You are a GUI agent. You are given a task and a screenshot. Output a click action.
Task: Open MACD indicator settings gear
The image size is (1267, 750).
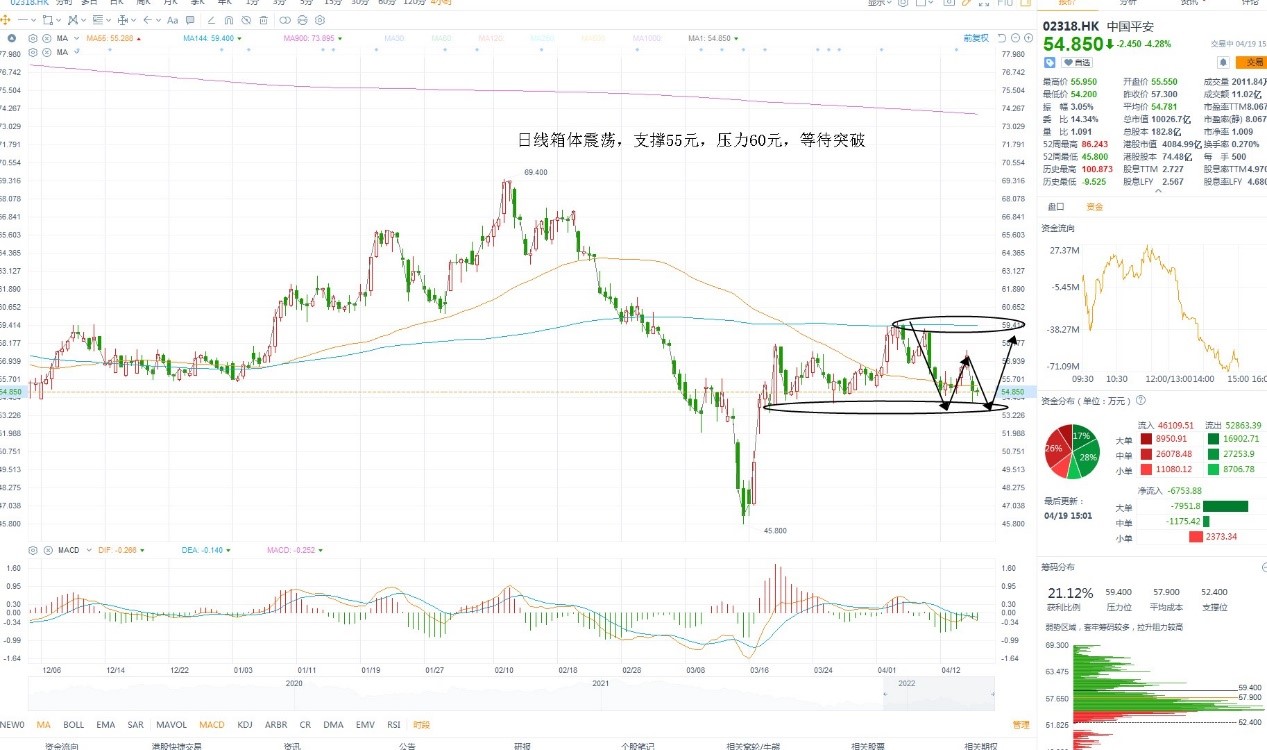point(32,550)
